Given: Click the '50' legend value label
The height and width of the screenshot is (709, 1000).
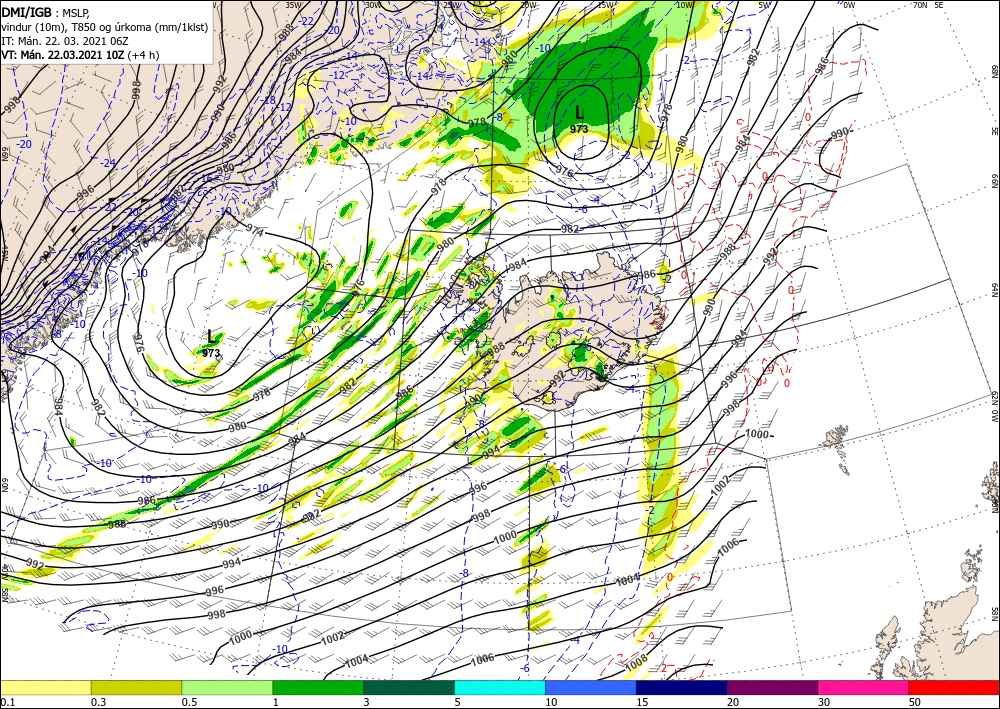Looking at the screenshot, I should pos(914,702).
